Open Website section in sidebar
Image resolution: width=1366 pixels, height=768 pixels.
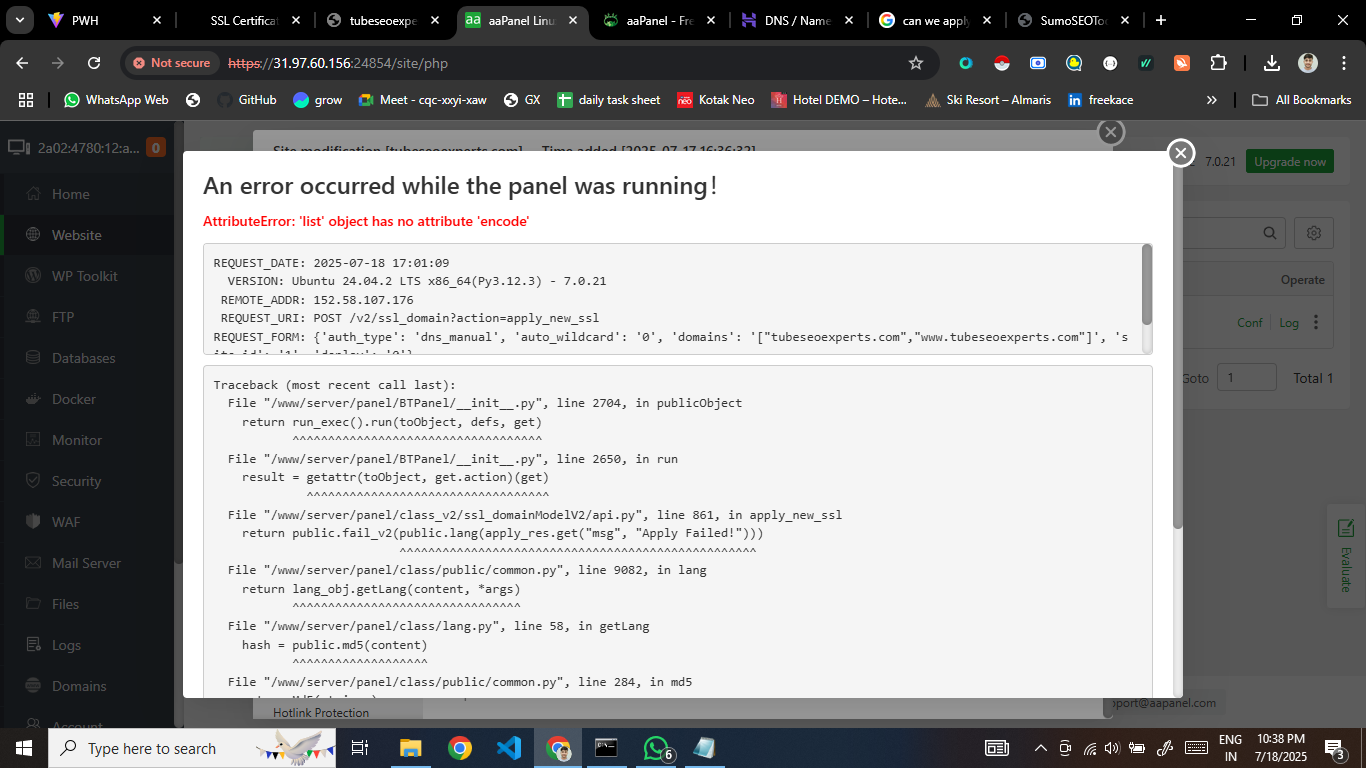76,235
